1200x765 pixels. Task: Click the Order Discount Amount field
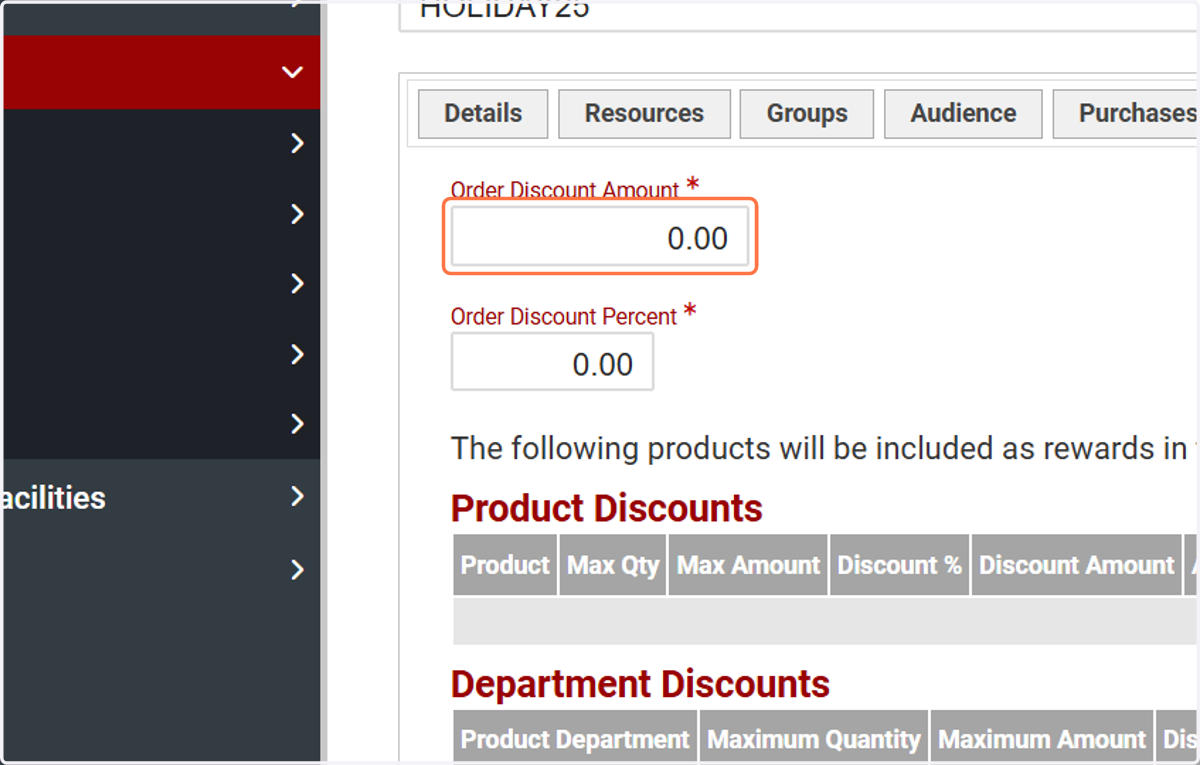(x=600, y=237)
